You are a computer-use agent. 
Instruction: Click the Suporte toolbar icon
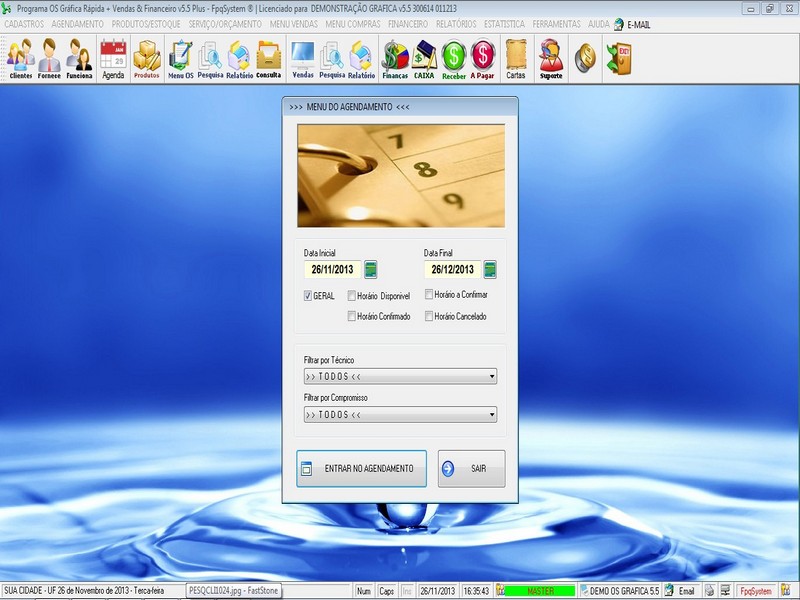[x=553, y=58]
